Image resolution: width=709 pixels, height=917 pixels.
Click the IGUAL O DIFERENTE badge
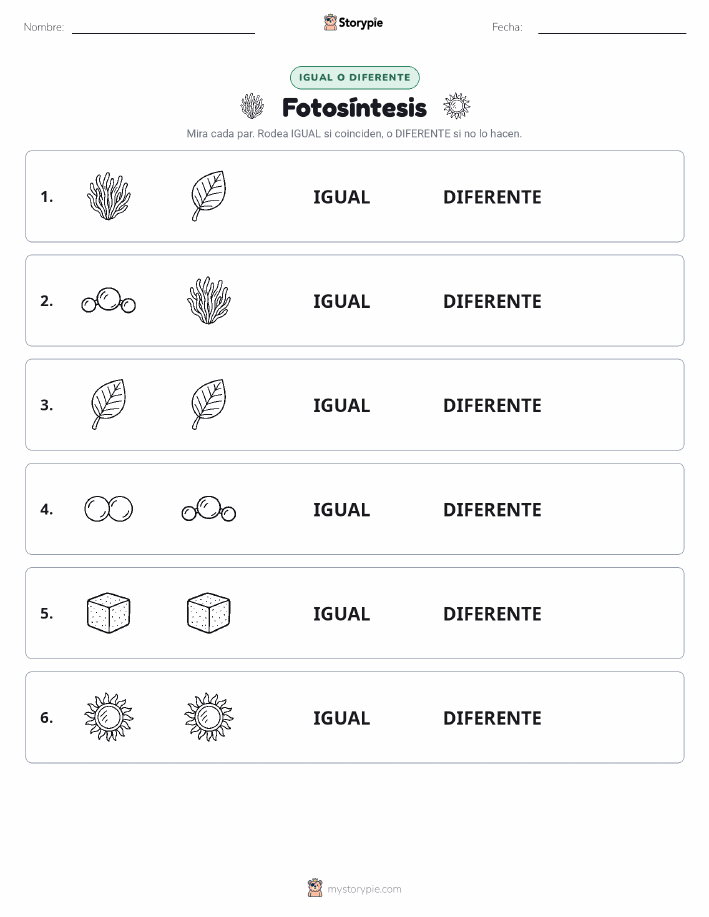(354, 77)
